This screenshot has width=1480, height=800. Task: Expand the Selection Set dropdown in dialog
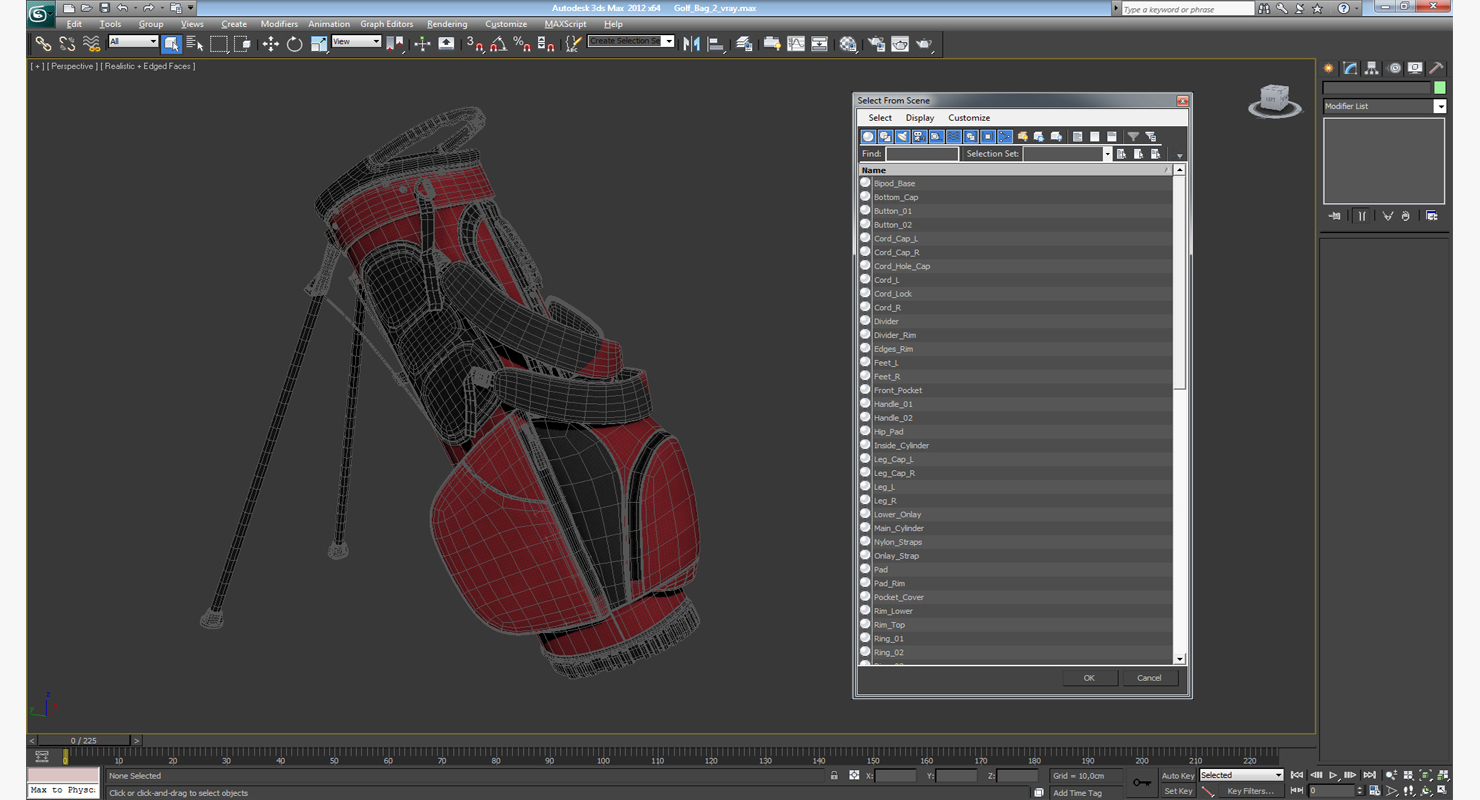[x=1107, y=154]
